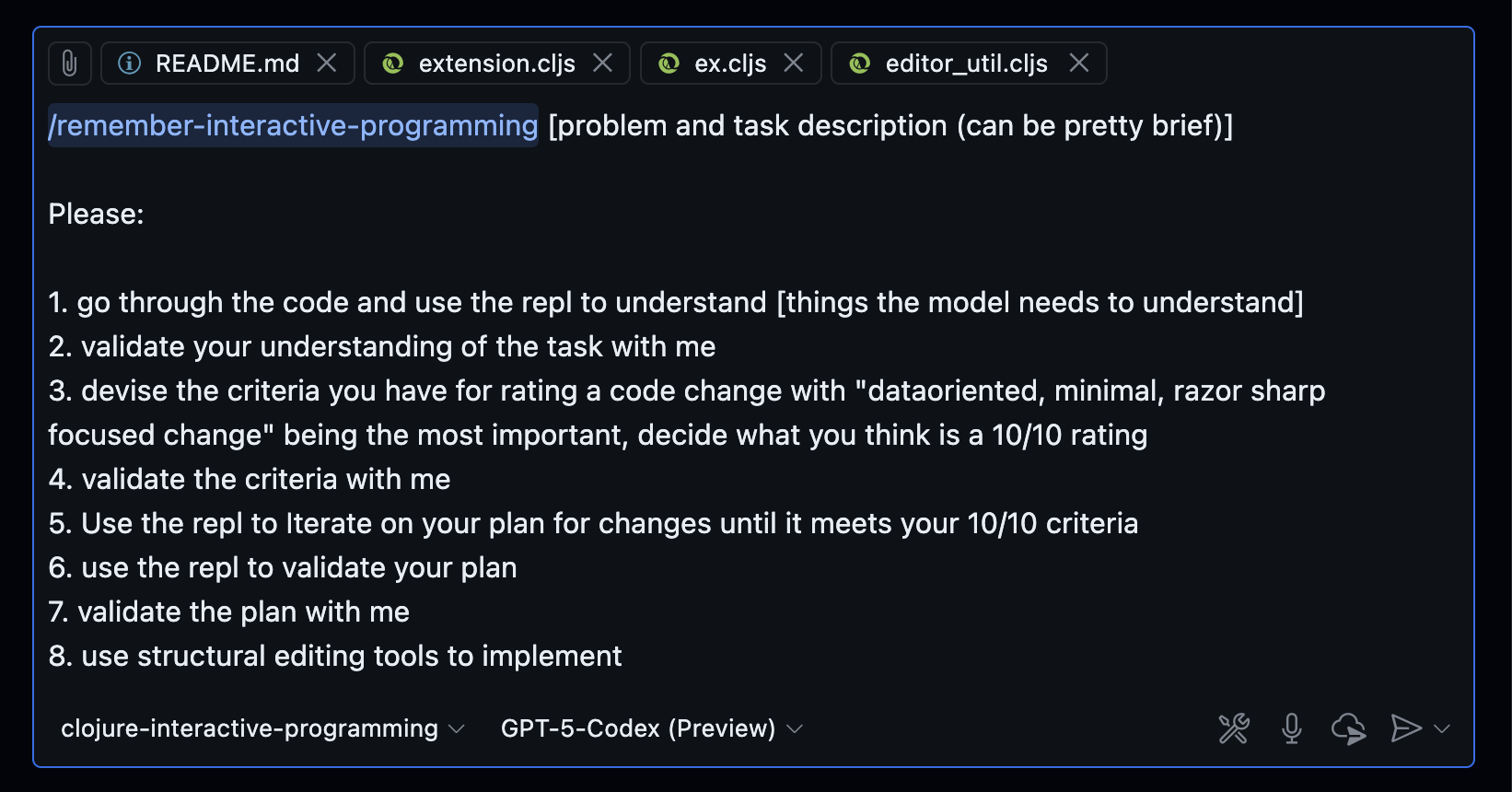Expand the send options chevron
This screenshot has width=1512, height=792.
pos(1443,728)
